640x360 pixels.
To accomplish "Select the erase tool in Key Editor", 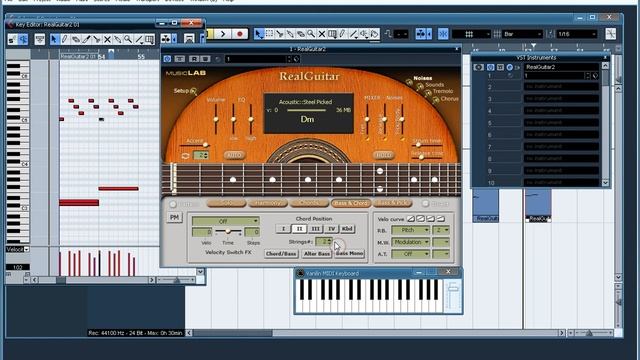I will [76, 39].
